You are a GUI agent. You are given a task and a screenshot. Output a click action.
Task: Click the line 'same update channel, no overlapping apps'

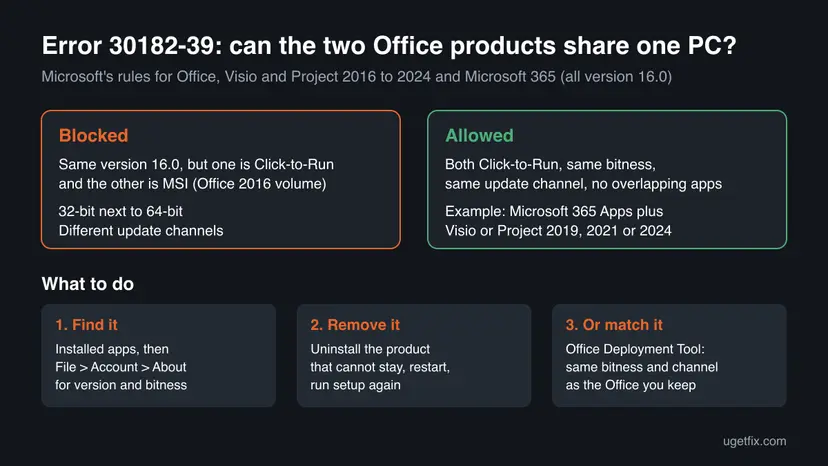584,184
